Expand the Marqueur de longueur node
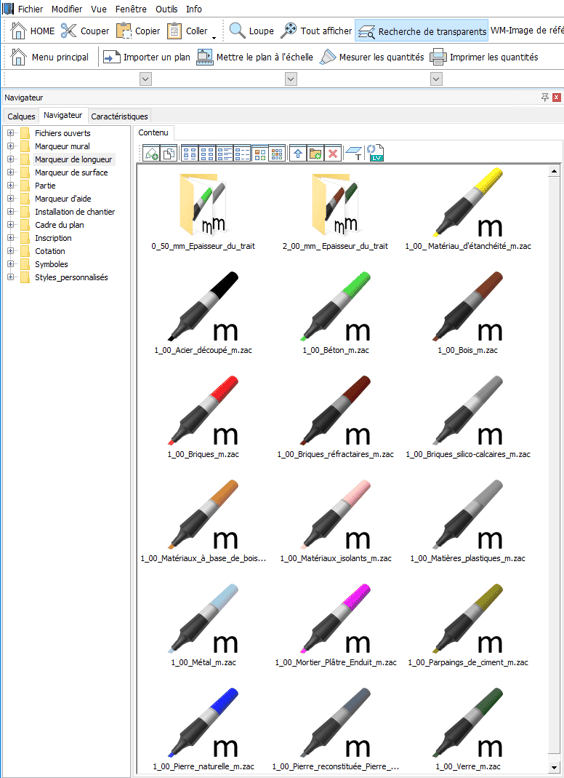Screen dimensions: 564x778 pyautogui.click(x=10, y=159)
